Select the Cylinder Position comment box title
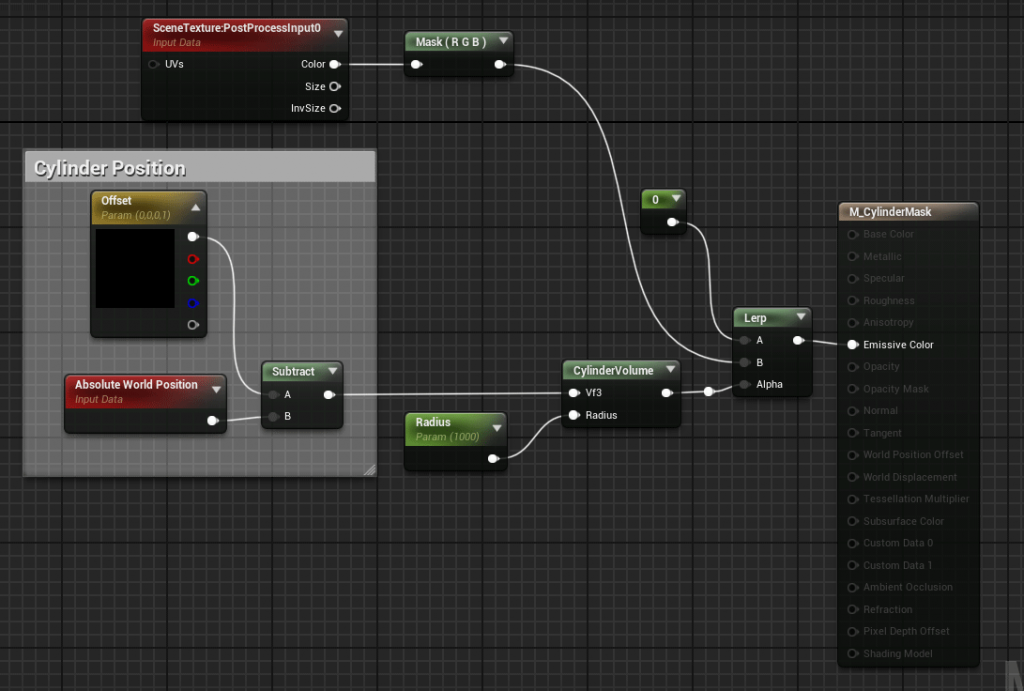The width and height of the screenshot is (1024, 691). [x=110, y=168]
